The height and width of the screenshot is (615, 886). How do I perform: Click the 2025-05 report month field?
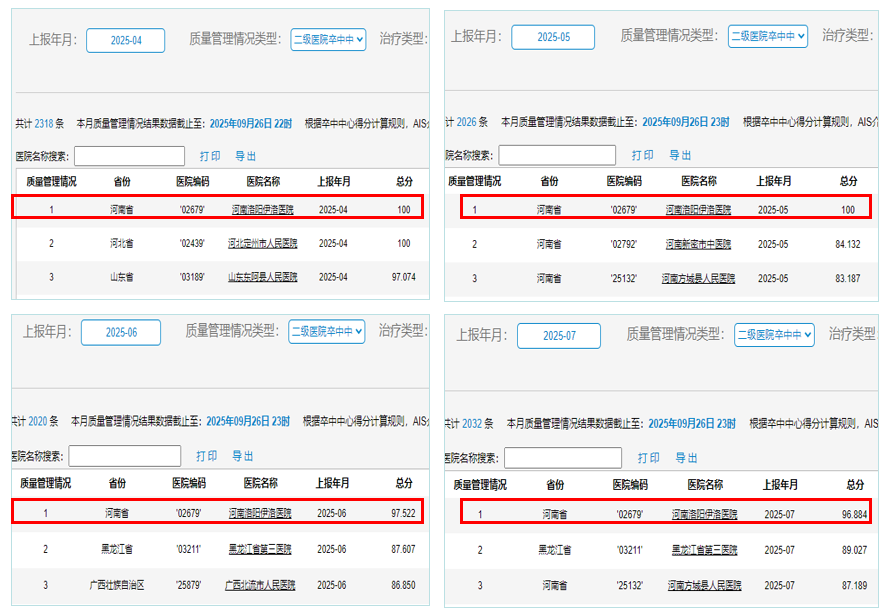click(553, 37)
